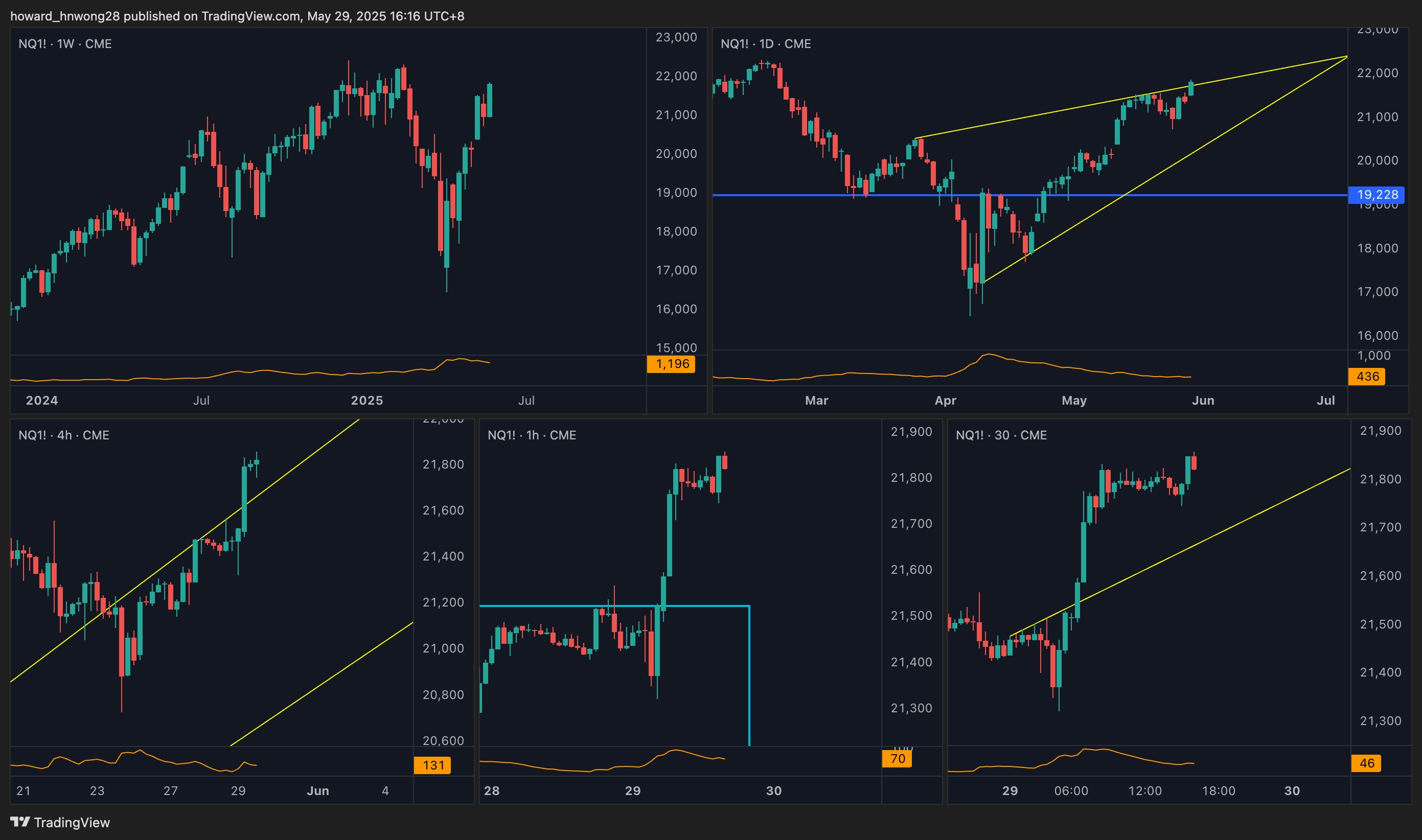
Task: Select the NQ1! 1h CME chart title
Action: click(x=532, y=435)
